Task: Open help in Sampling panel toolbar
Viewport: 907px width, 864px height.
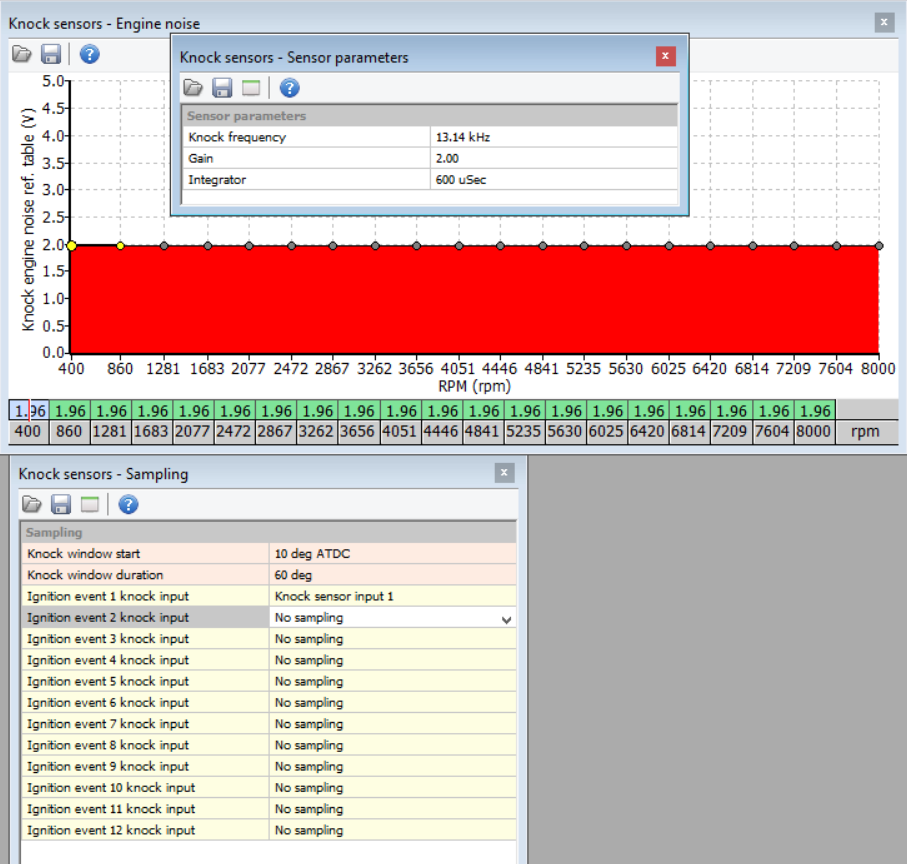Action: pyautogui.click(x=128, y=504)
